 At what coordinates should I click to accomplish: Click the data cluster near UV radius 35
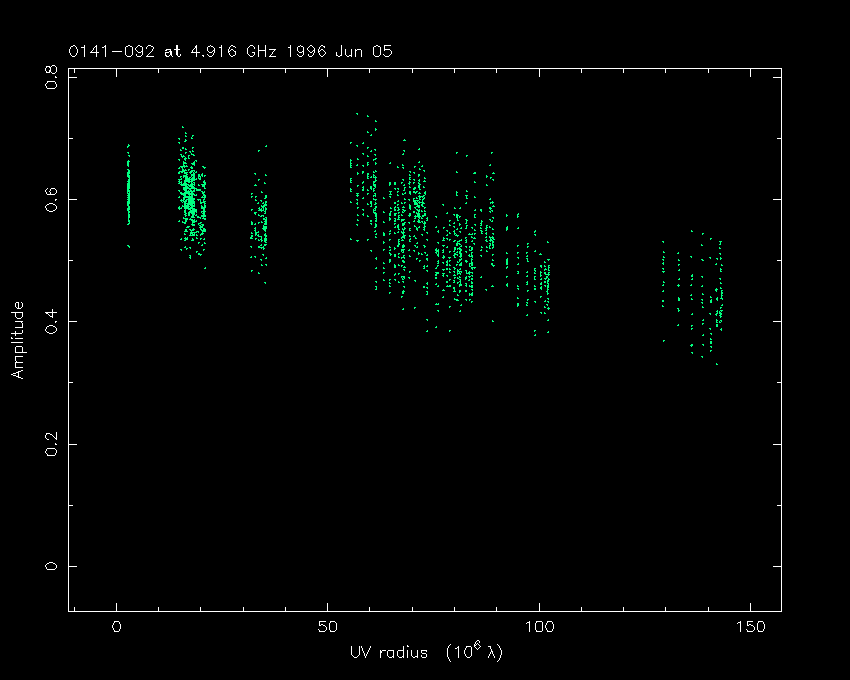[x=260, y=225]
